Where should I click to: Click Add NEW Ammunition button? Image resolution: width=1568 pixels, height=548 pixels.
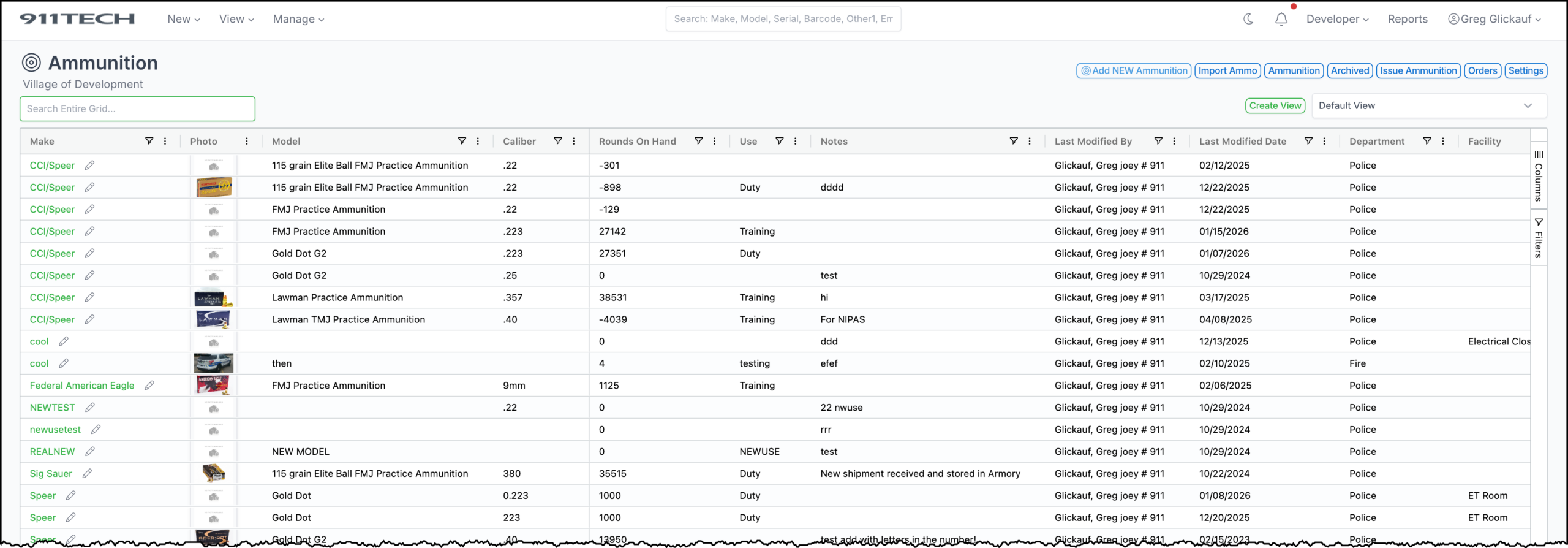click(x=1134, y=71)
